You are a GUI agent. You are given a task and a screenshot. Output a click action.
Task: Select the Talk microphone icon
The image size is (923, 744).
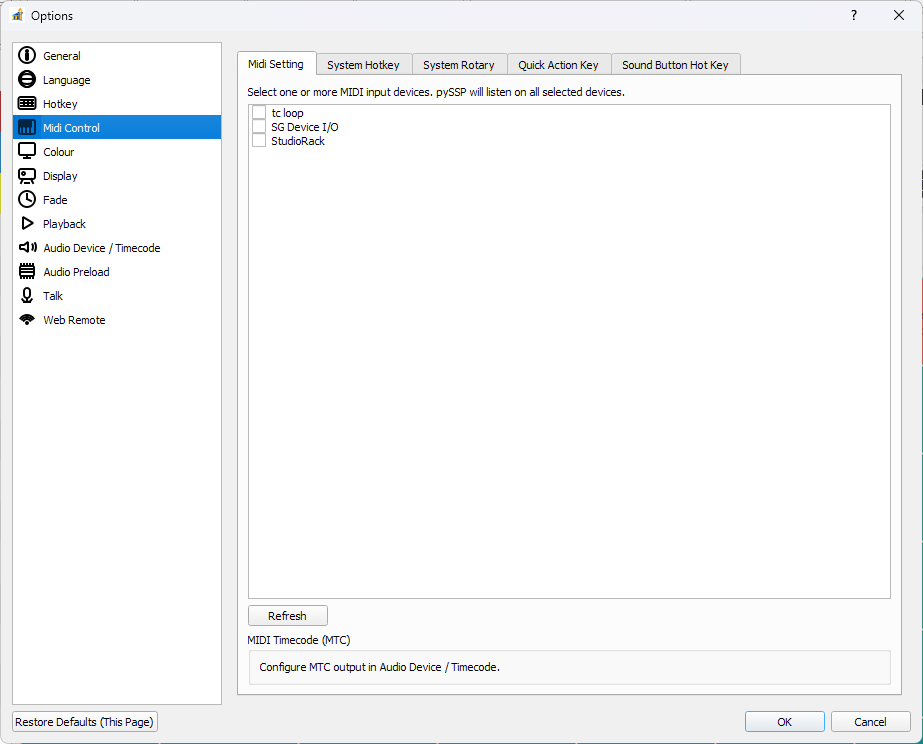28,295
